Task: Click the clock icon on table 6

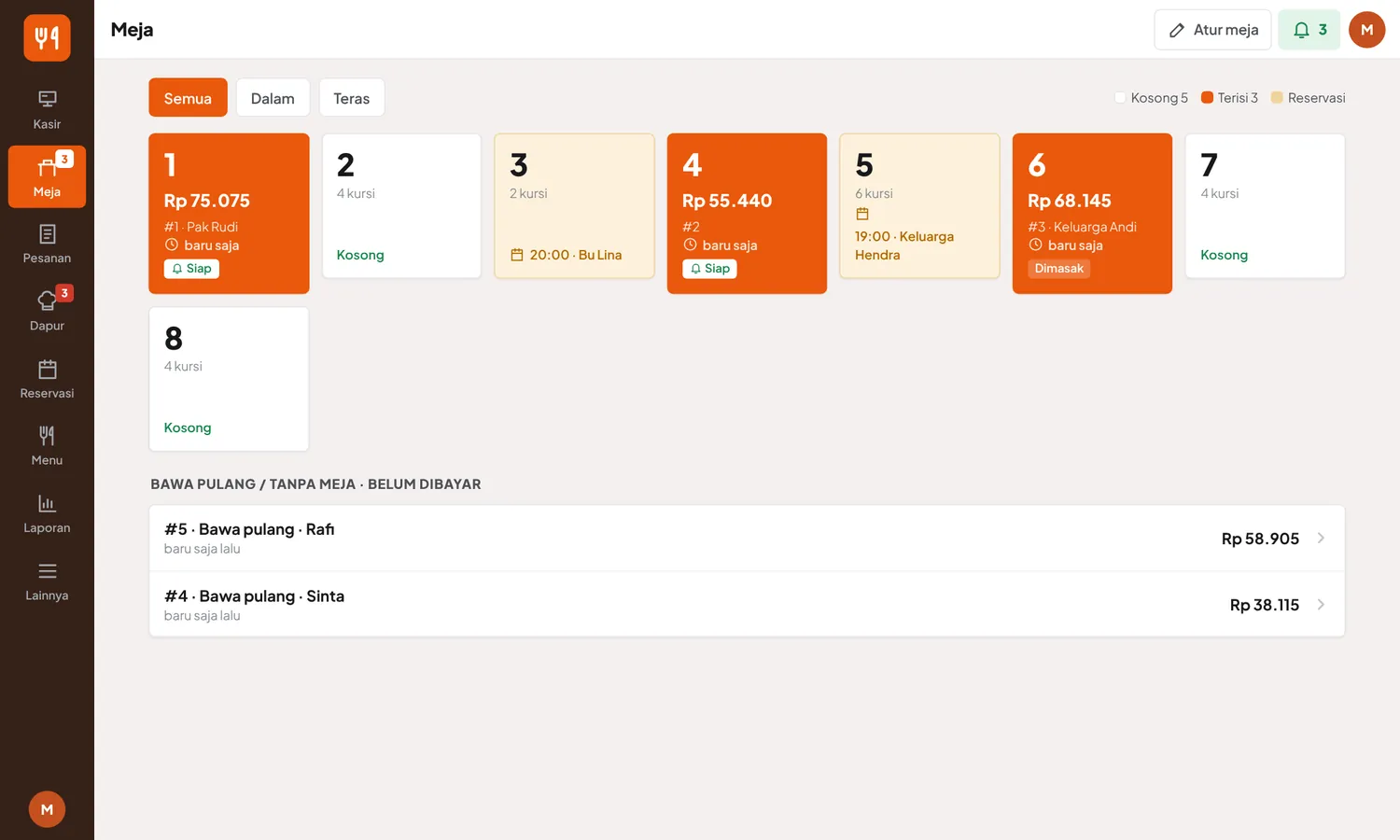Action: point(1035,245)
